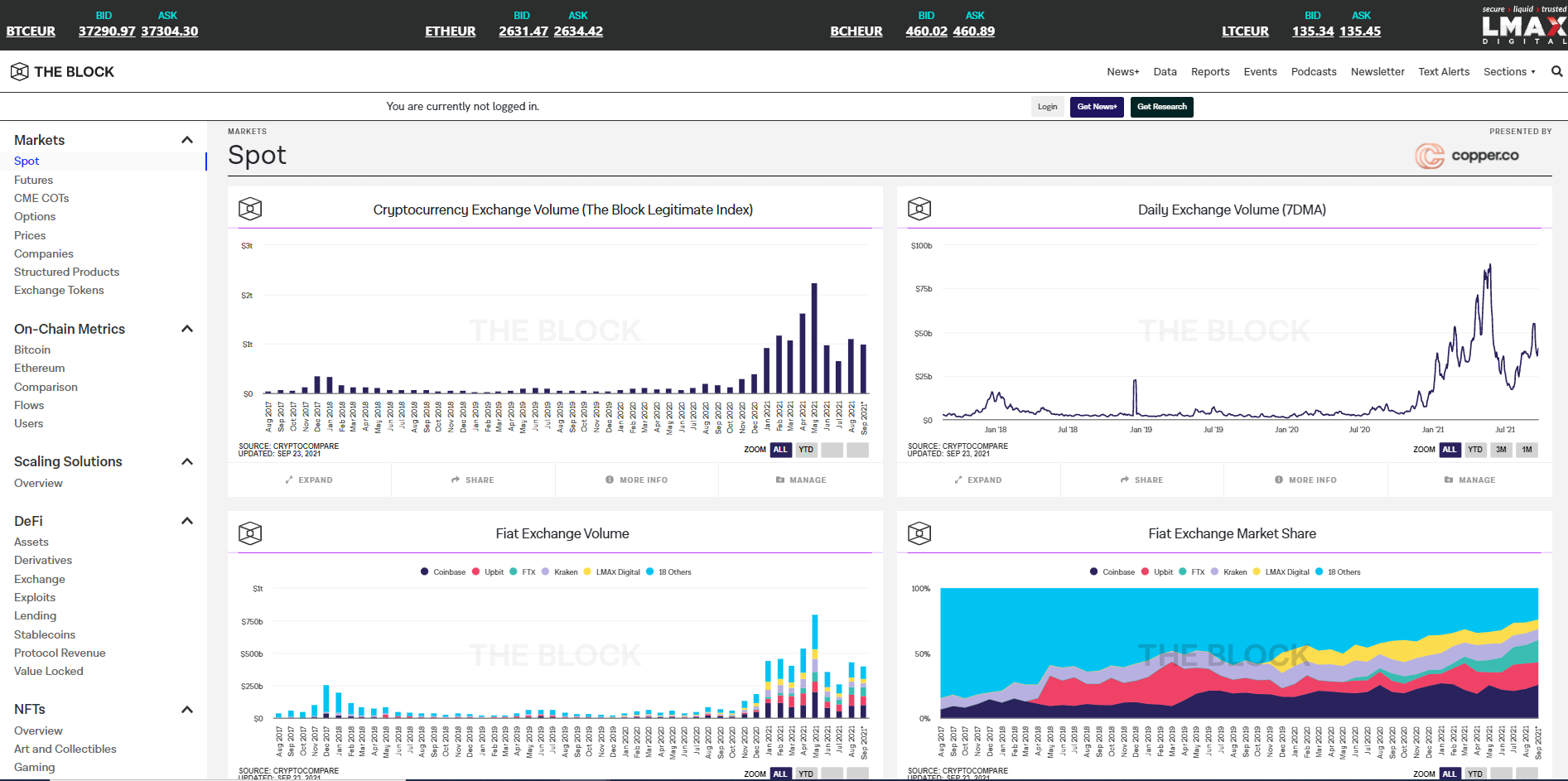Click the Login button
Image resolution: width=1568 pixels, height=781 pixels.
coord(1047,107)
